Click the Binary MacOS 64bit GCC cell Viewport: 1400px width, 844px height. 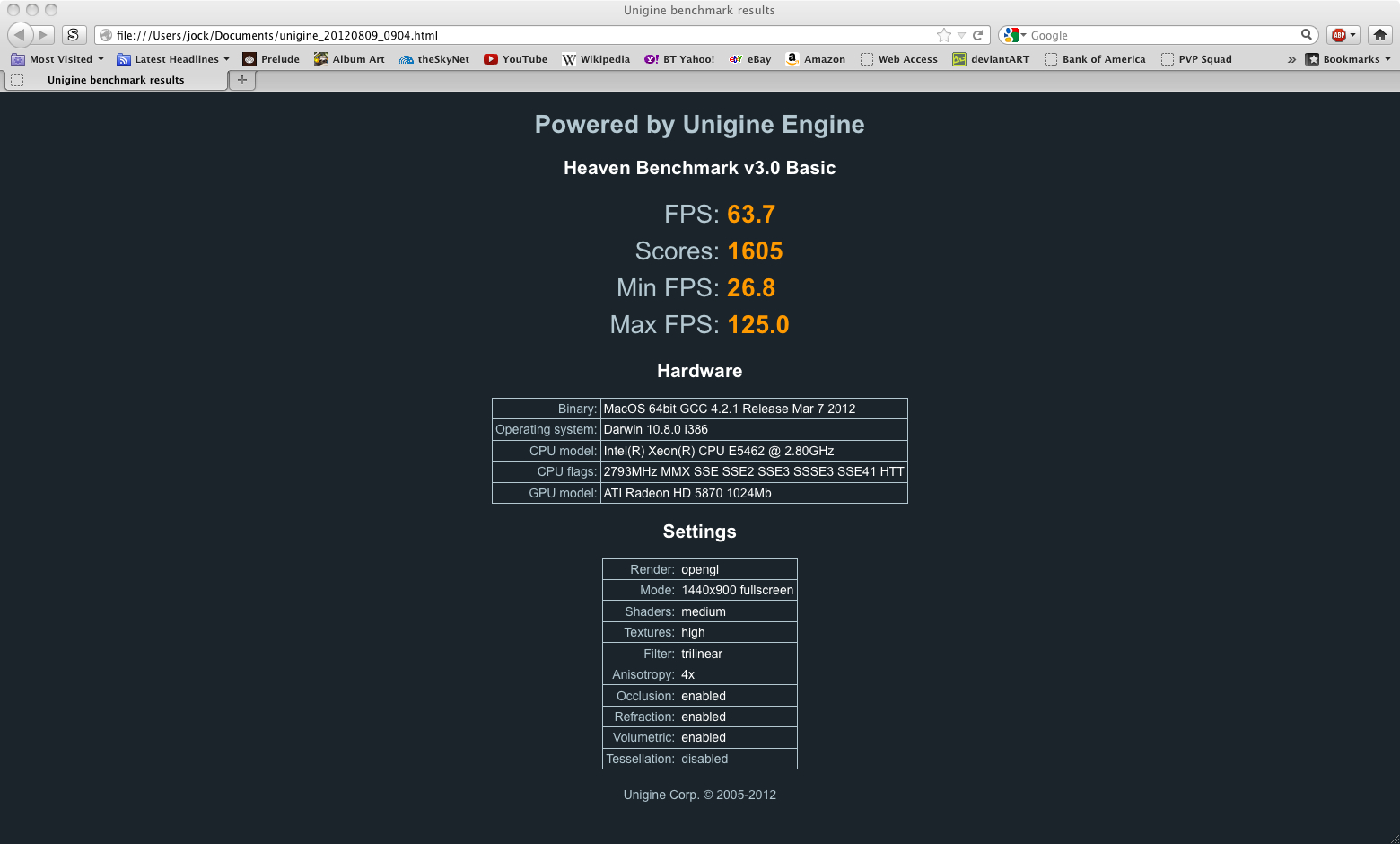(754, 409)
